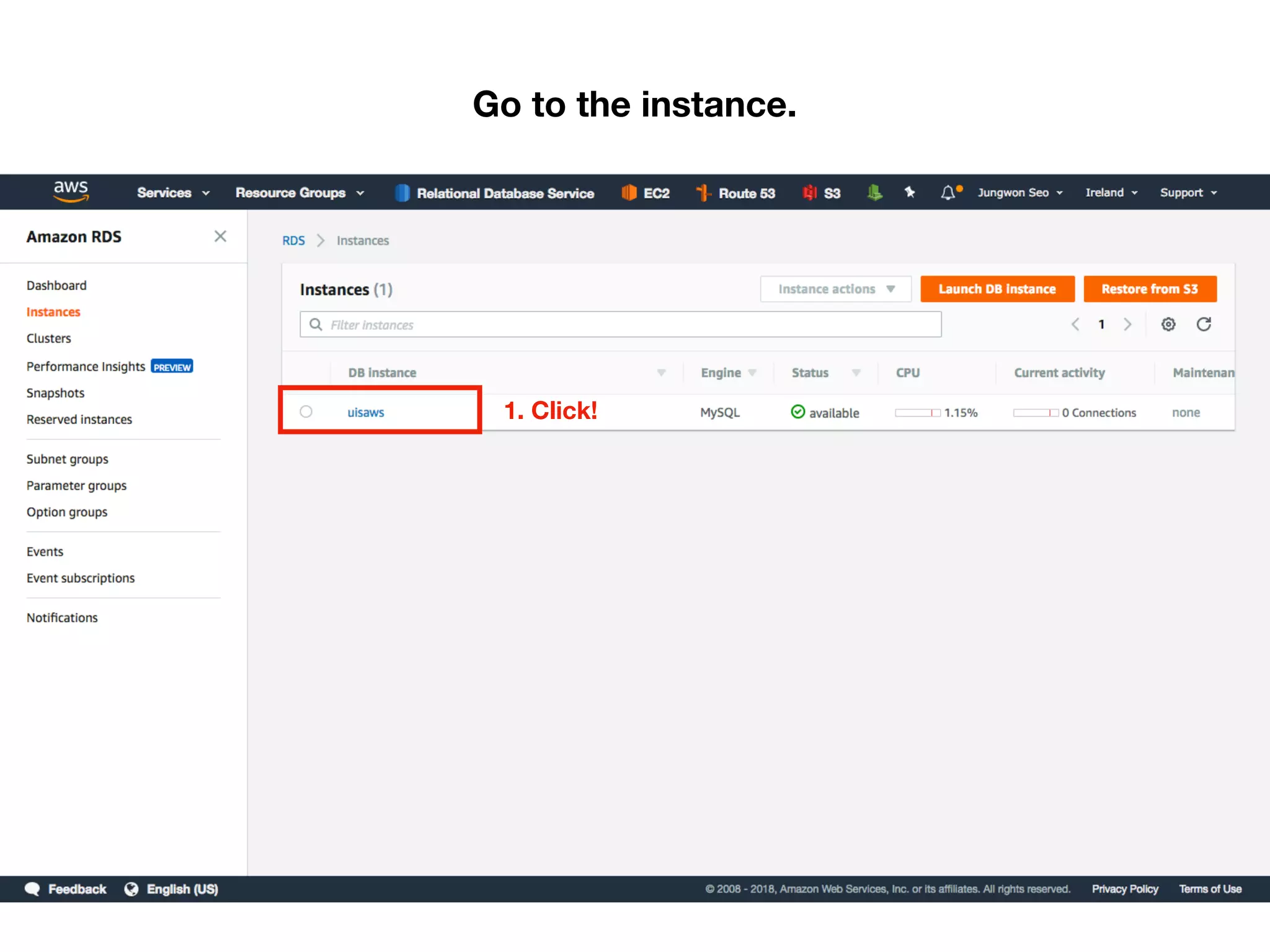
Task: Click the page number 1 indicator
Action: [x=1101, y=324]
